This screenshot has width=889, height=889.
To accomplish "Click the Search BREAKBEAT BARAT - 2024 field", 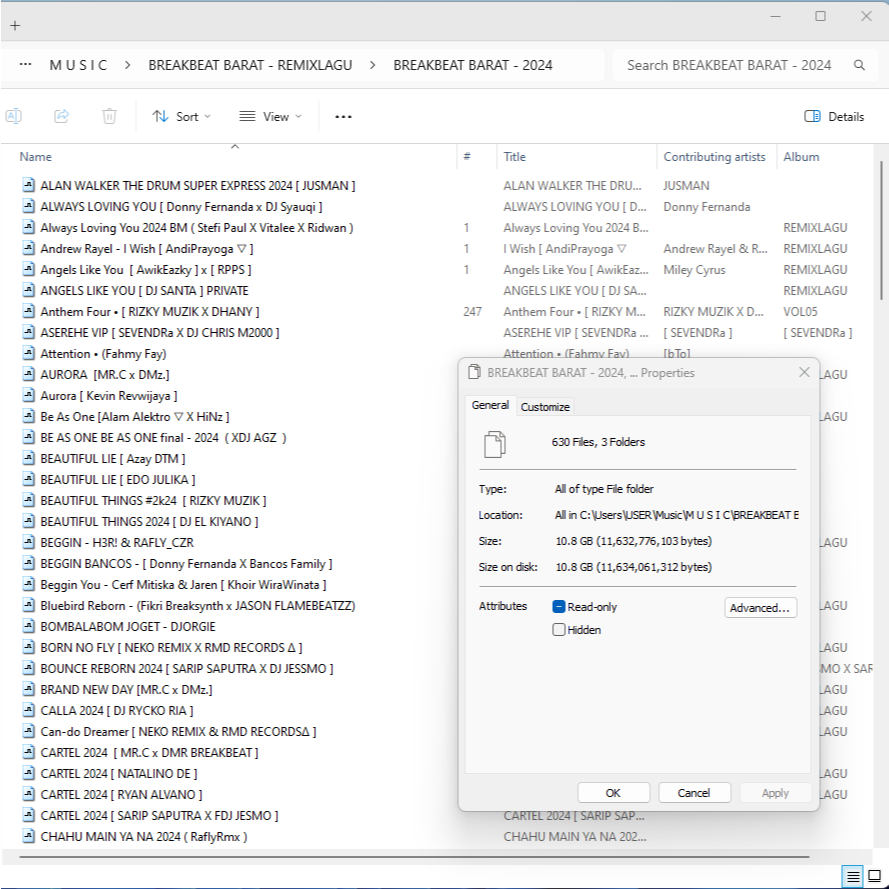I will pyautogui.click(x=728, y=65).
